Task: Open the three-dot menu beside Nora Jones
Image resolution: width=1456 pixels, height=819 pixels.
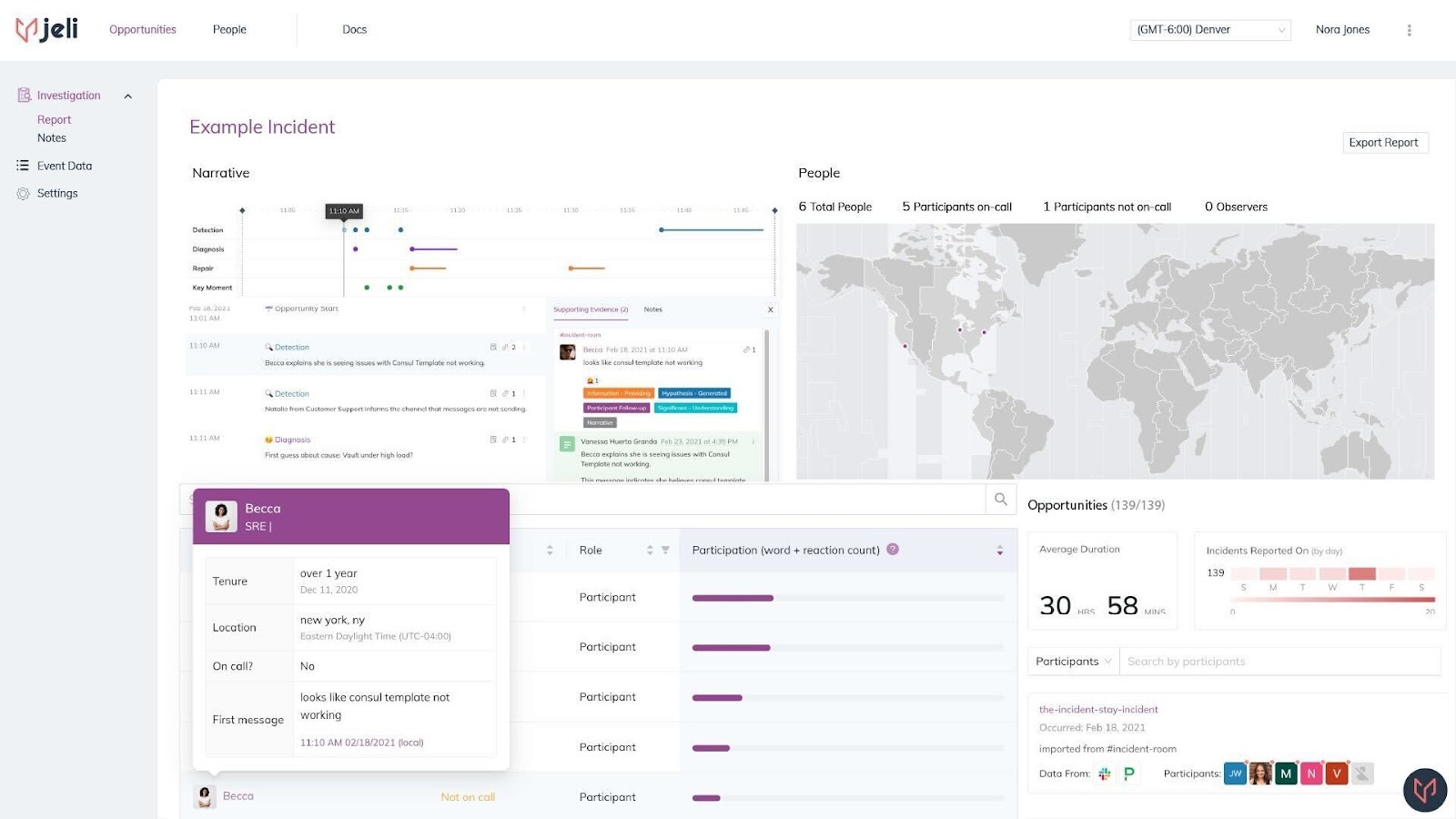Action: tap(1409, 30)
